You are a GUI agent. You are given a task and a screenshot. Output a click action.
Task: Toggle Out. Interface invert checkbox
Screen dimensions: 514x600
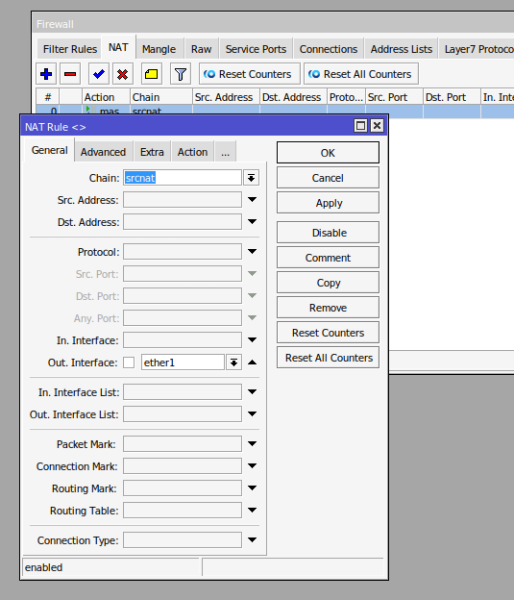129,362
